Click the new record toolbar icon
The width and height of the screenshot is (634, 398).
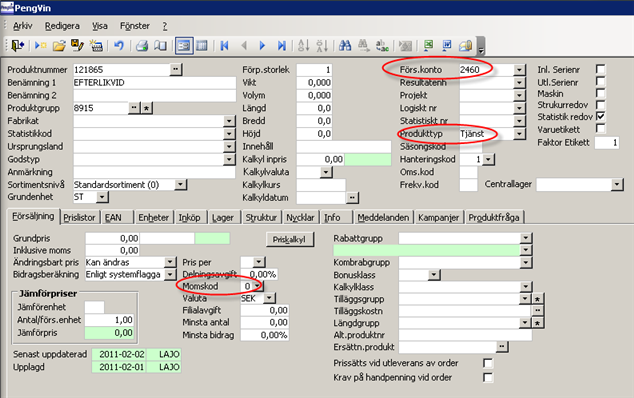point(40,45)
